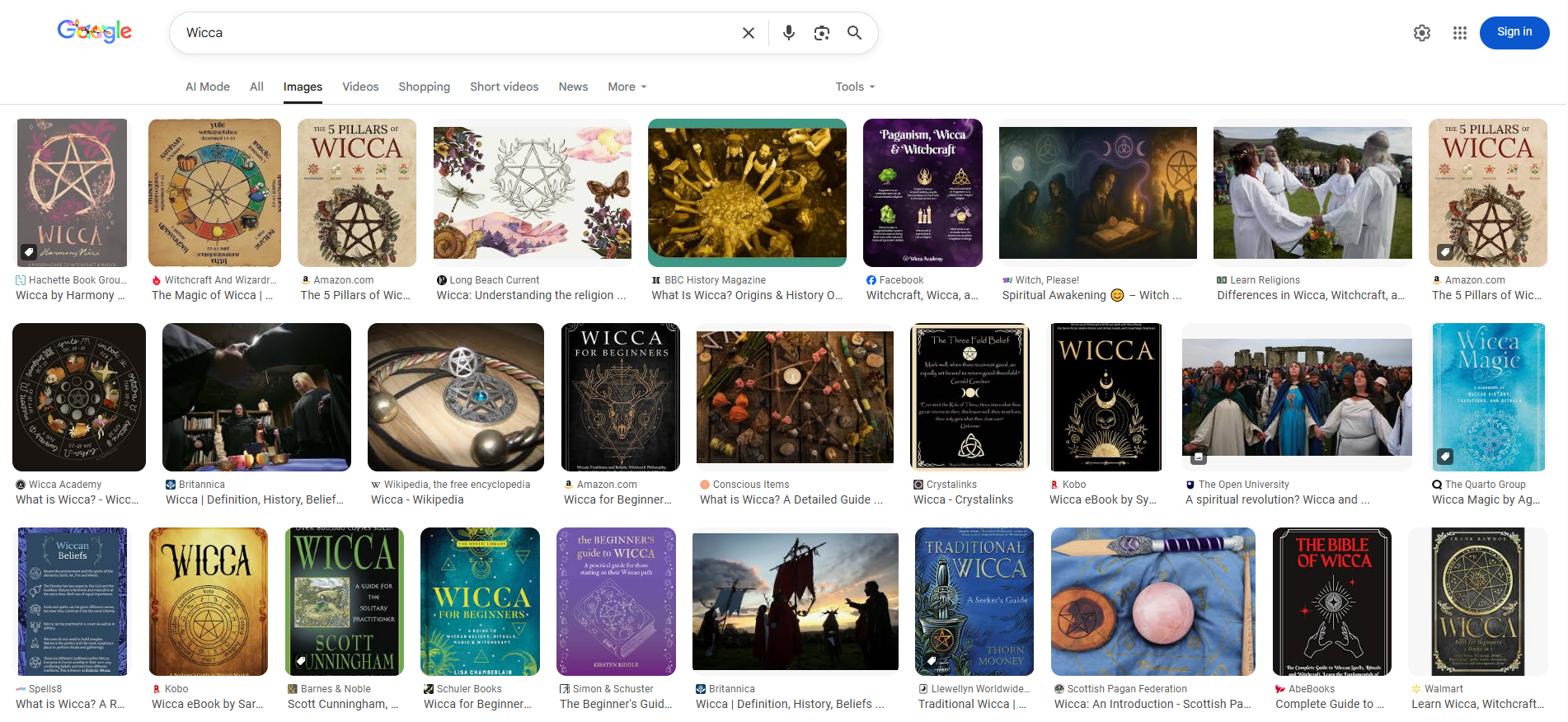Open the Wiccan Beliefs infographic thumbnail

(73, 602)
